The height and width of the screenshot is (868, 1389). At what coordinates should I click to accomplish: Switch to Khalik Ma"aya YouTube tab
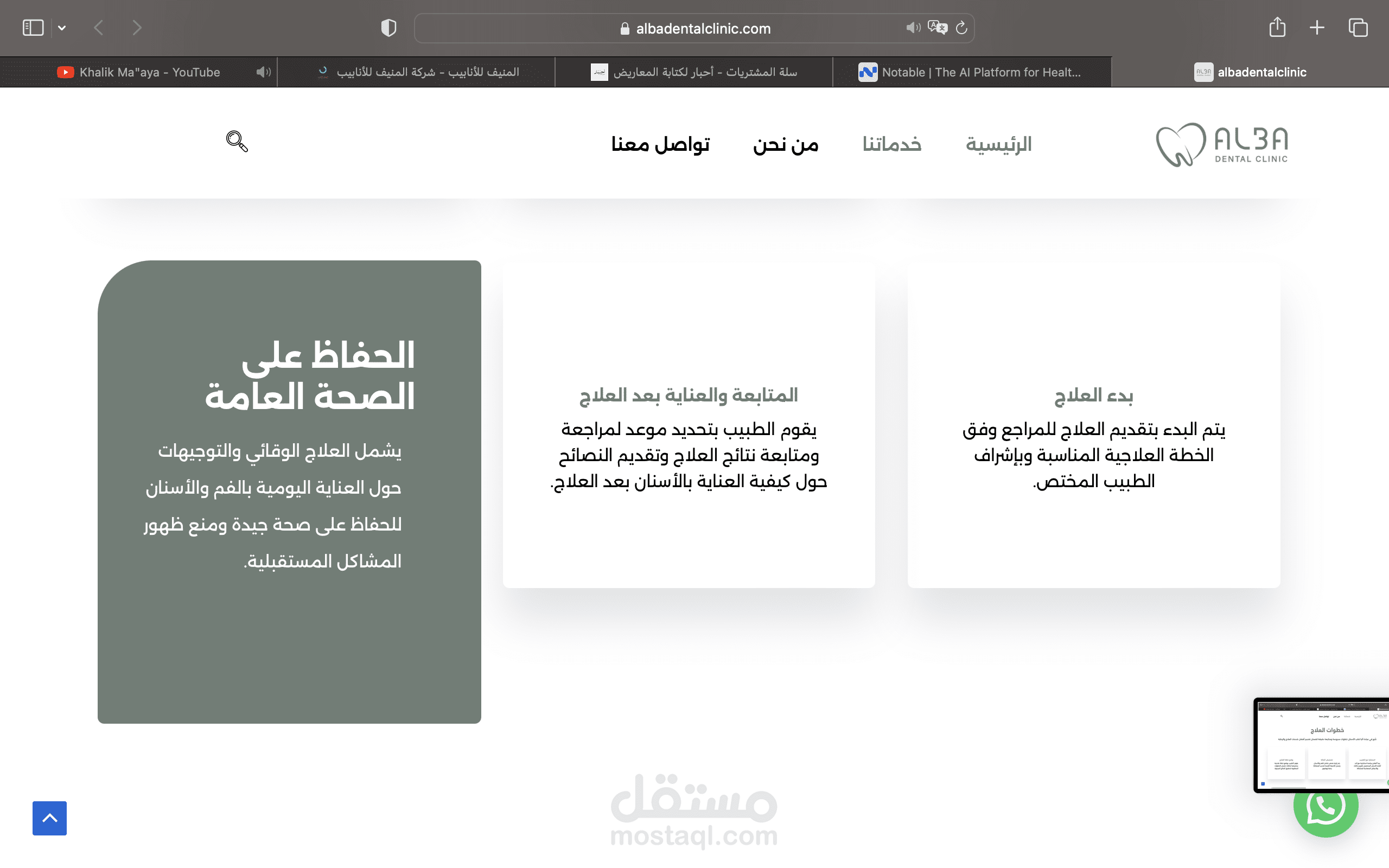click(149, 72)
